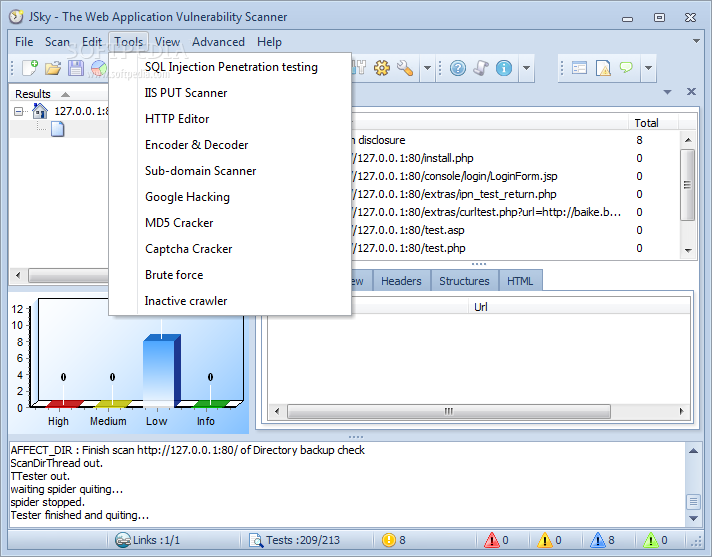Image resolution: width=712 pixels, height=557 pixels.
Task: Click the pie chart report icon
Action: click(x=99, y=68)
